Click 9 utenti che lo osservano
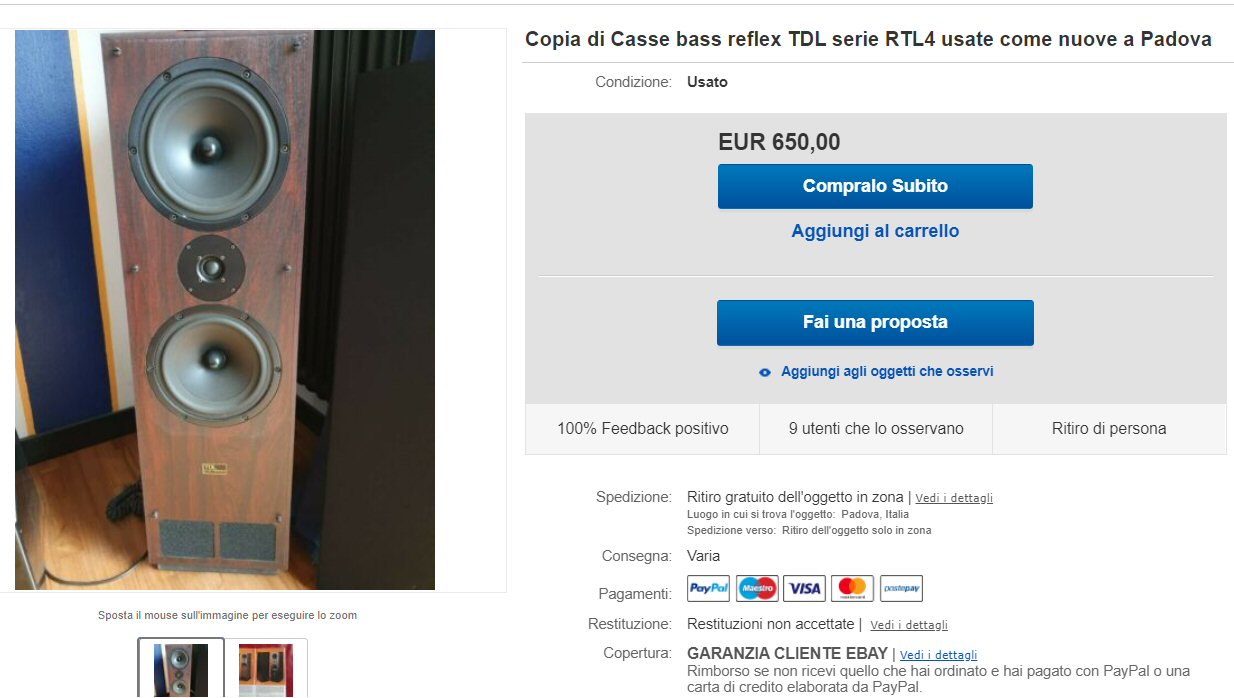 click(x=876, y=429)
